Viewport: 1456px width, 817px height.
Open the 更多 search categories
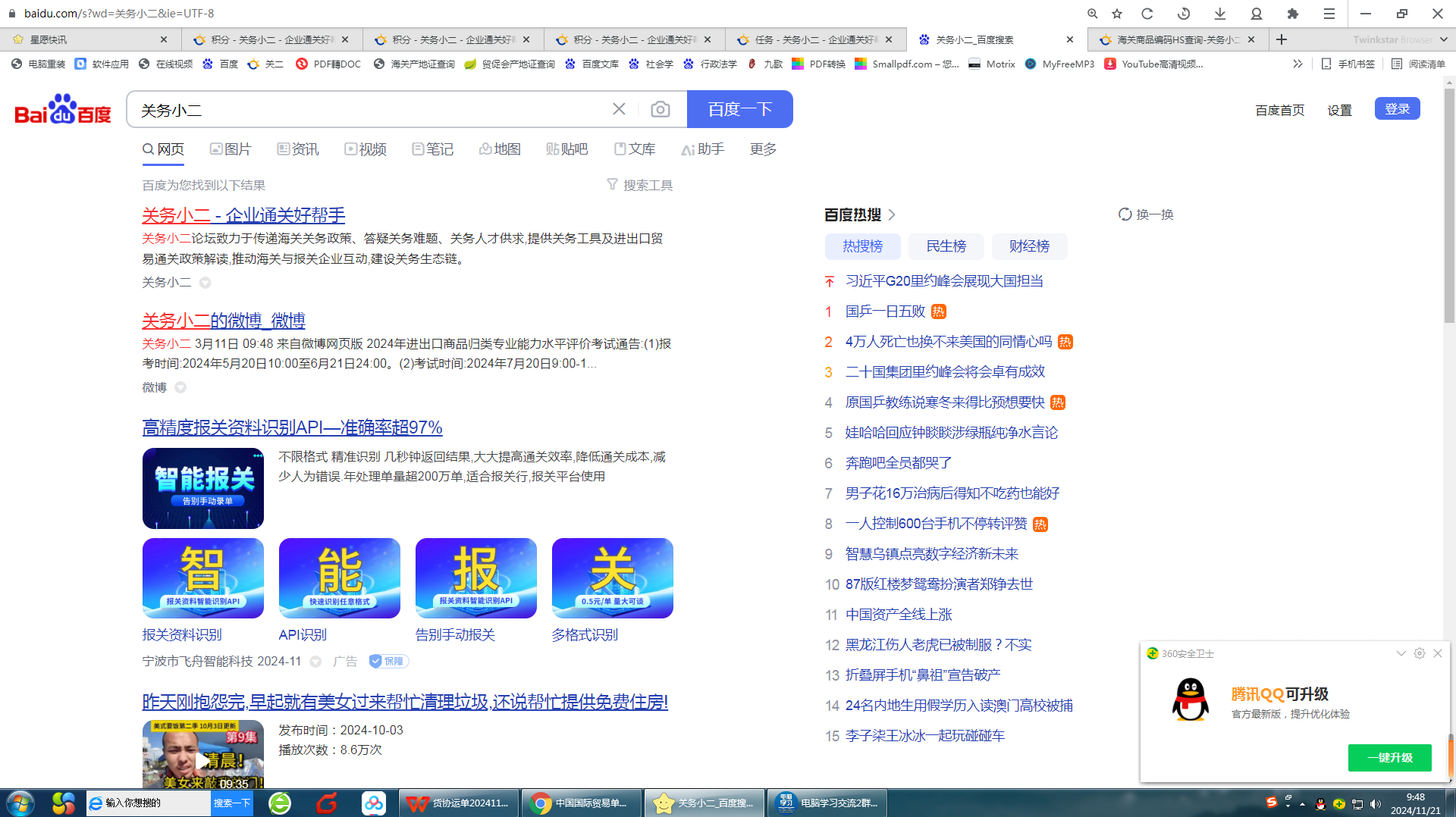click(x=763, y=149)
